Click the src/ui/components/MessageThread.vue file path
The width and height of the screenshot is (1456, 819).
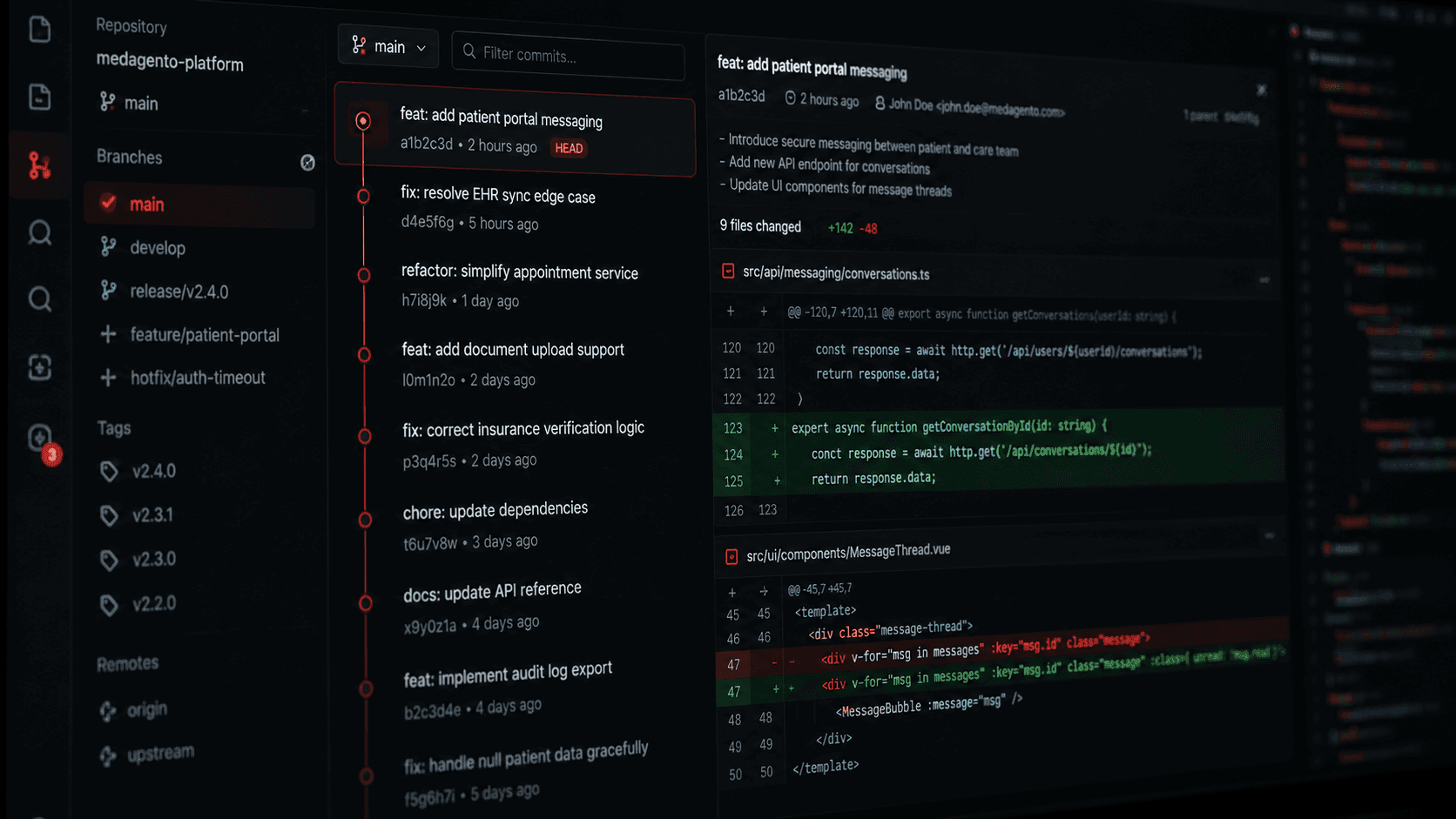pyautogui.click(x=848, y=552)
